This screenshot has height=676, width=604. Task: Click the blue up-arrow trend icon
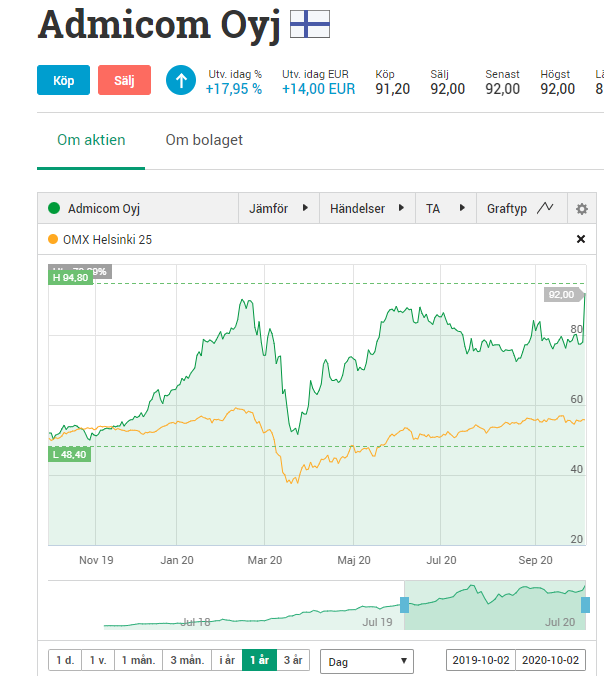(x=181, y=80)
